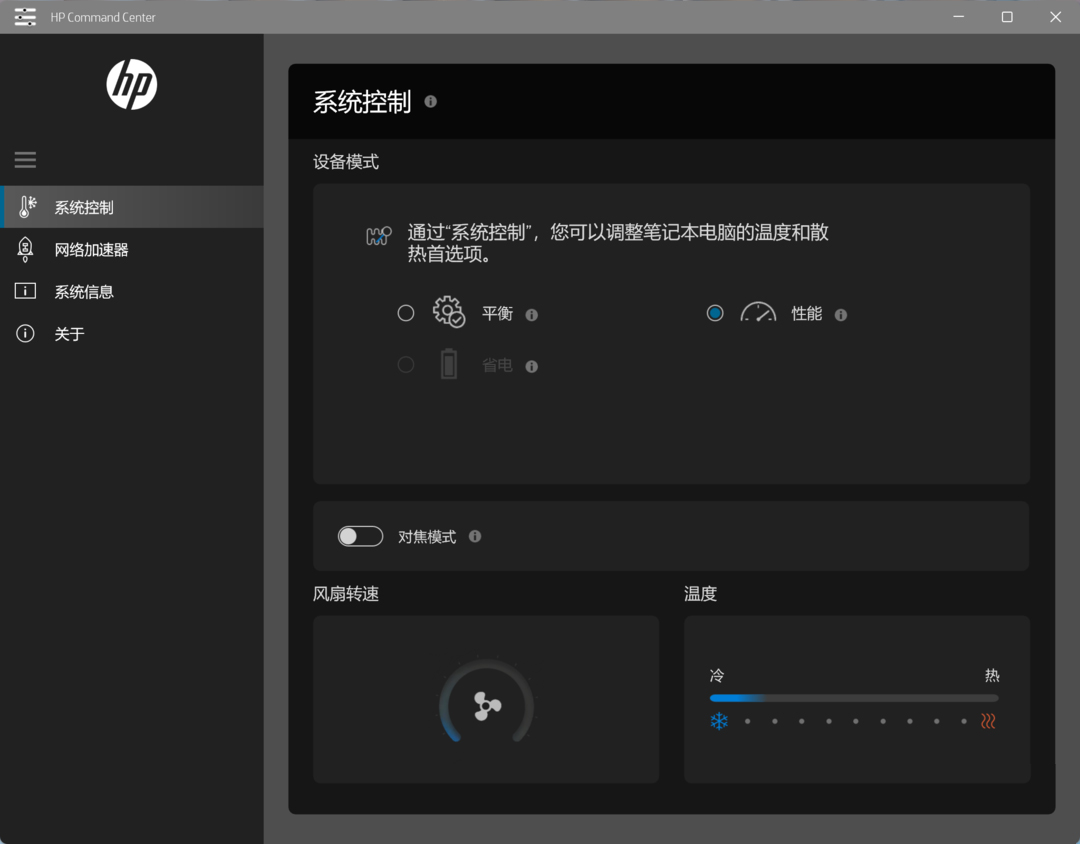Click the blue snowflake cold icon

(719, 721)
